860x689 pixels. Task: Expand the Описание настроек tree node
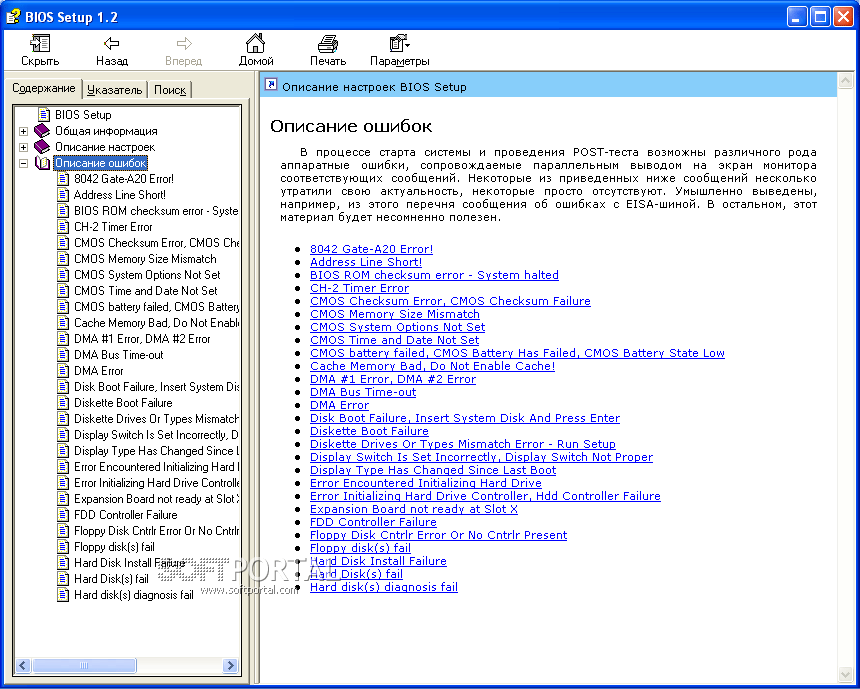tap(23, 147)
